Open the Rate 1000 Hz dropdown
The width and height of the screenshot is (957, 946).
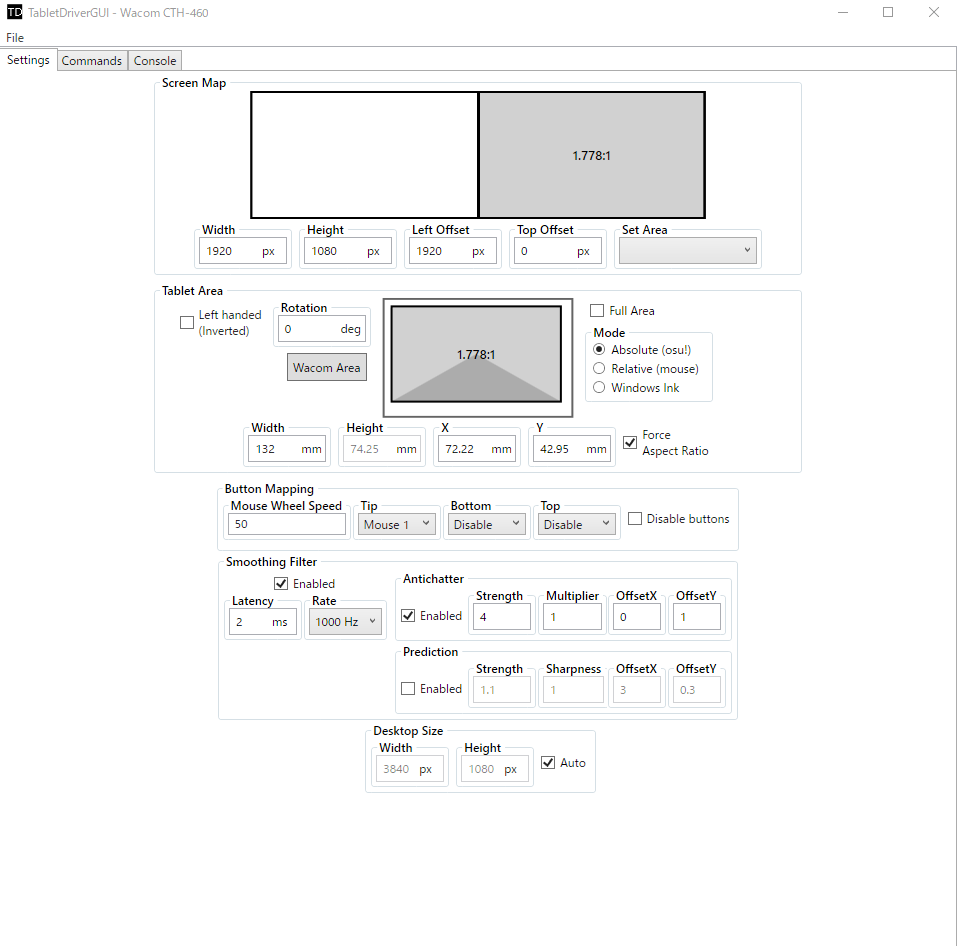click(x=345, y=622)
